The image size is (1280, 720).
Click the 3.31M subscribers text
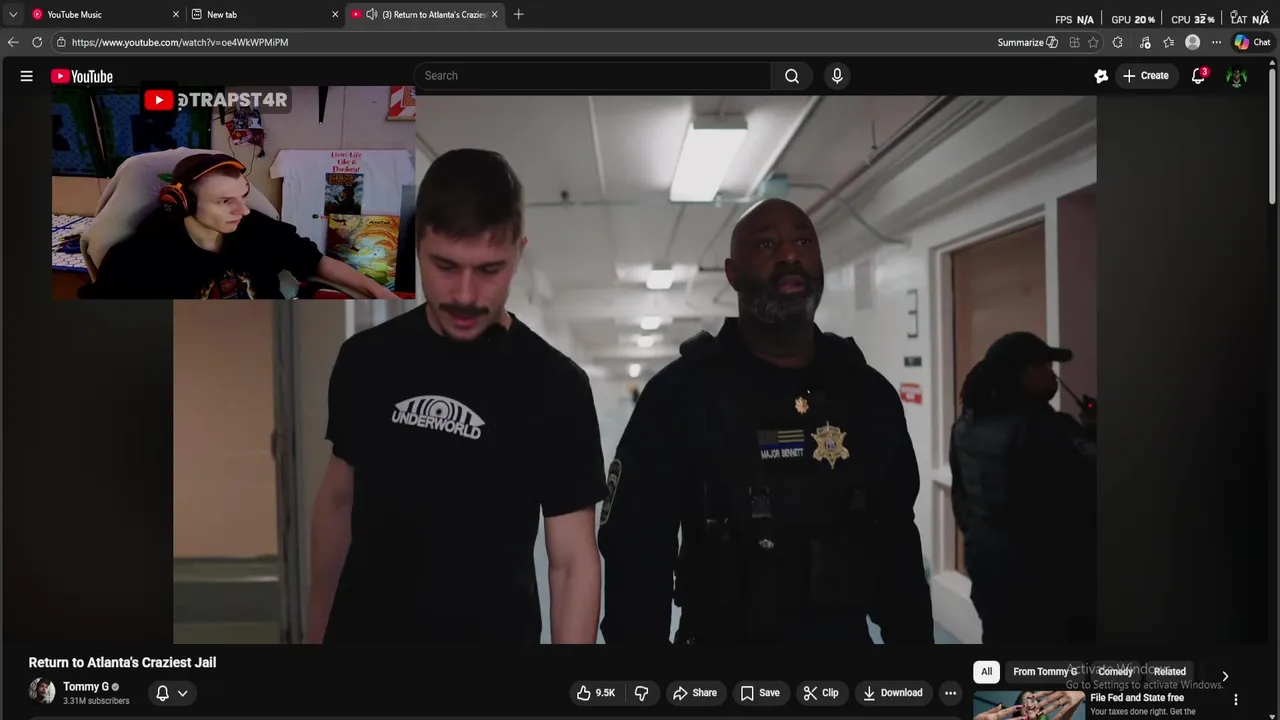click(96, 701)
